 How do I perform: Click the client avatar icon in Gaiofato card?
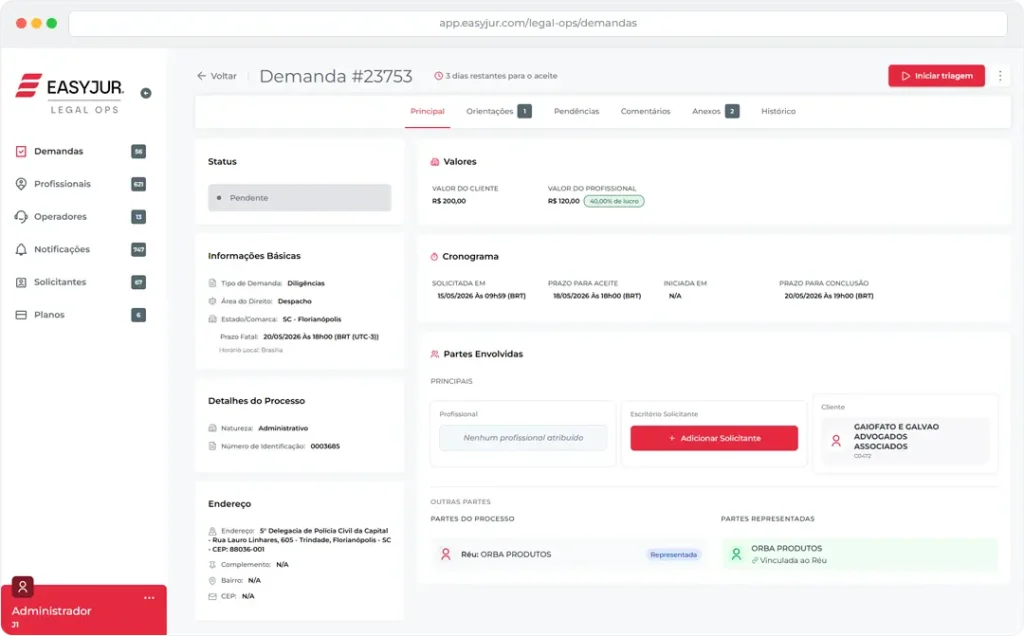[x=836, y=441]
